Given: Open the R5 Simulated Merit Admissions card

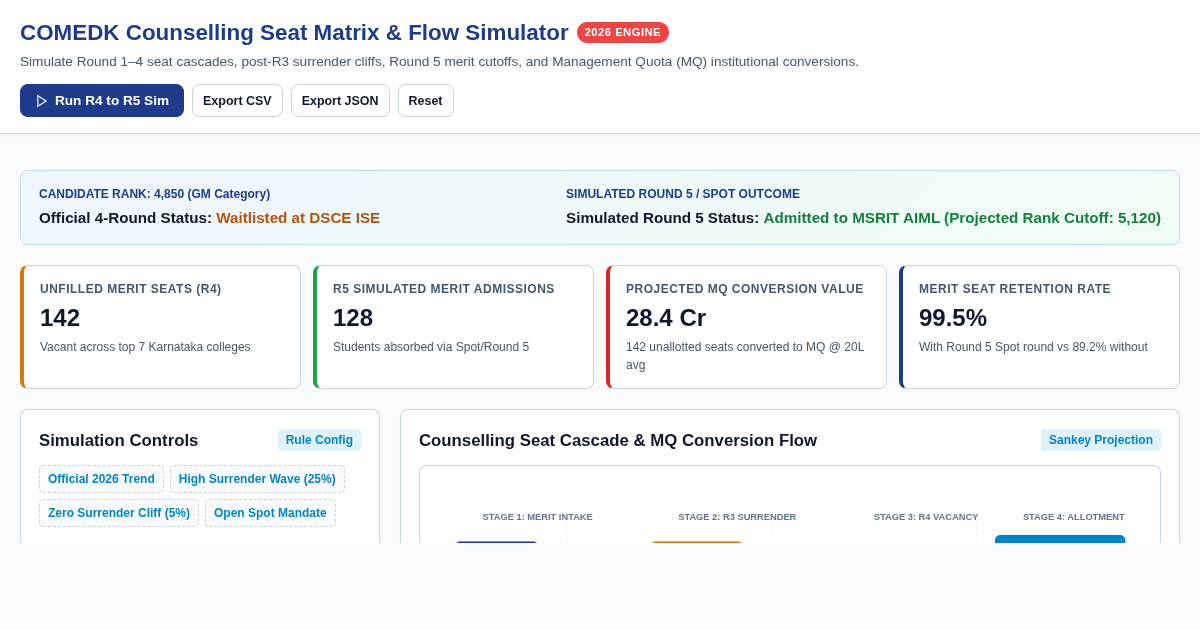Looking at the screenshot, I should tap(453, 327).
